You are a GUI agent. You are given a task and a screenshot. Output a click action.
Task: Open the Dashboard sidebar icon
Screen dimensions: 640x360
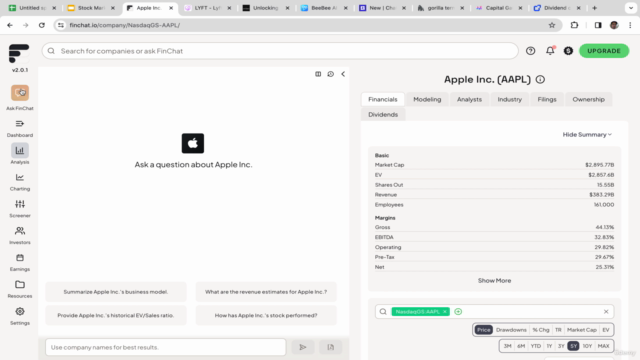[20, 124]
